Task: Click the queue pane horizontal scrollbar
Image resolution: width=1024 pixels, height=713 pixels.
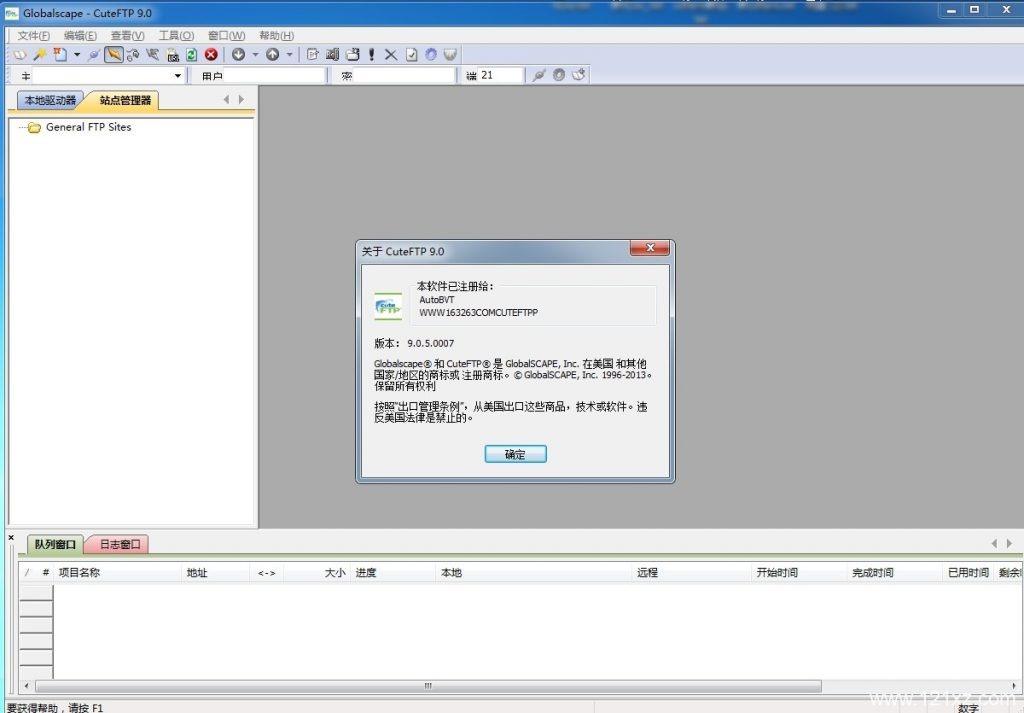Action: 428,686
